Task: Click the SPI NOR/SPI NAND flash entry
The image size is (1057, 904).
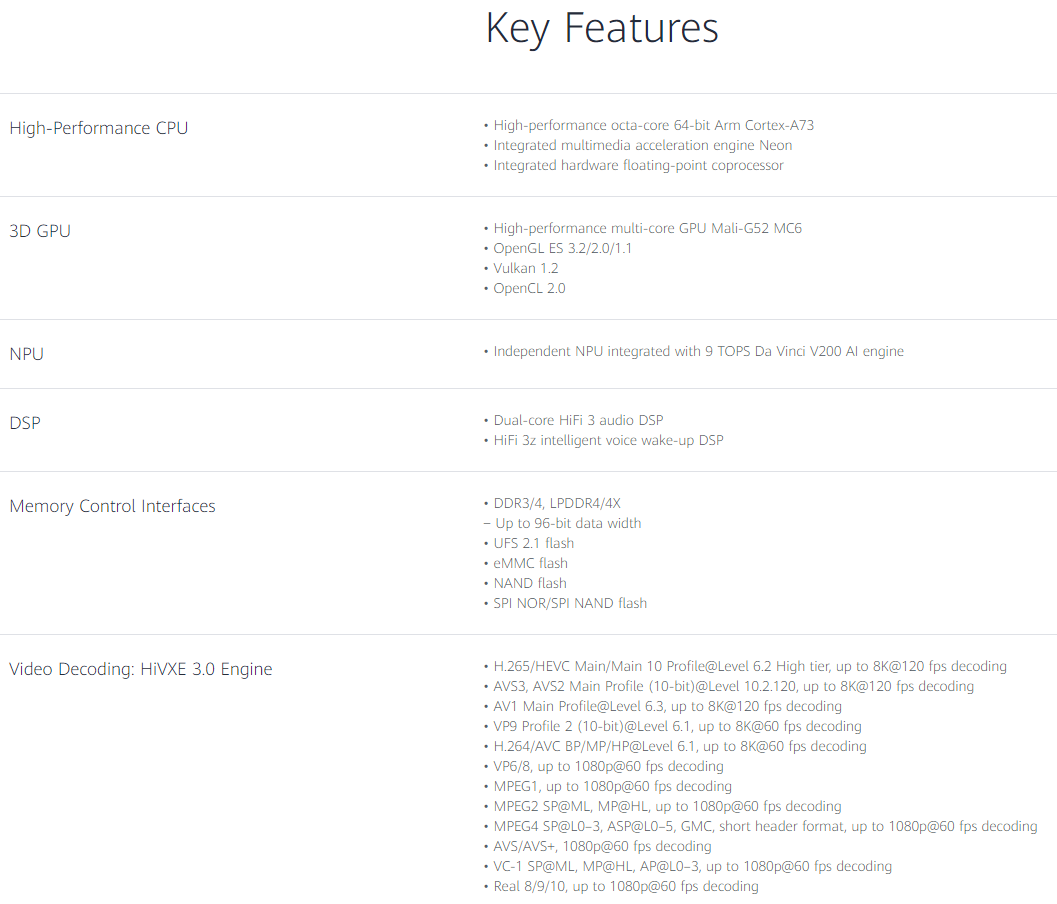Action: pyautogui.click(x=570, y=603)
